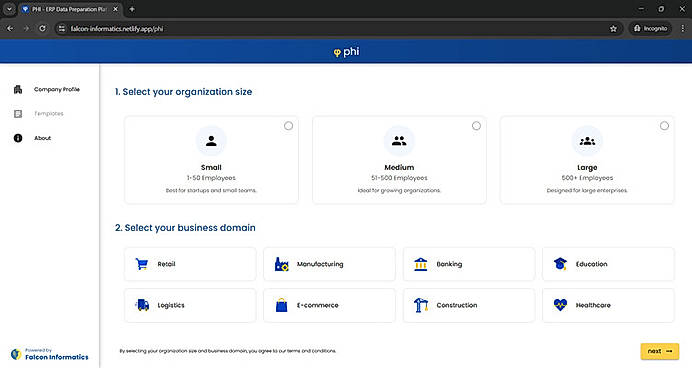The width and height of the screenshot is (692, 368).
Task: Click the '51-500 Employees' text
Action: point(399,178)
